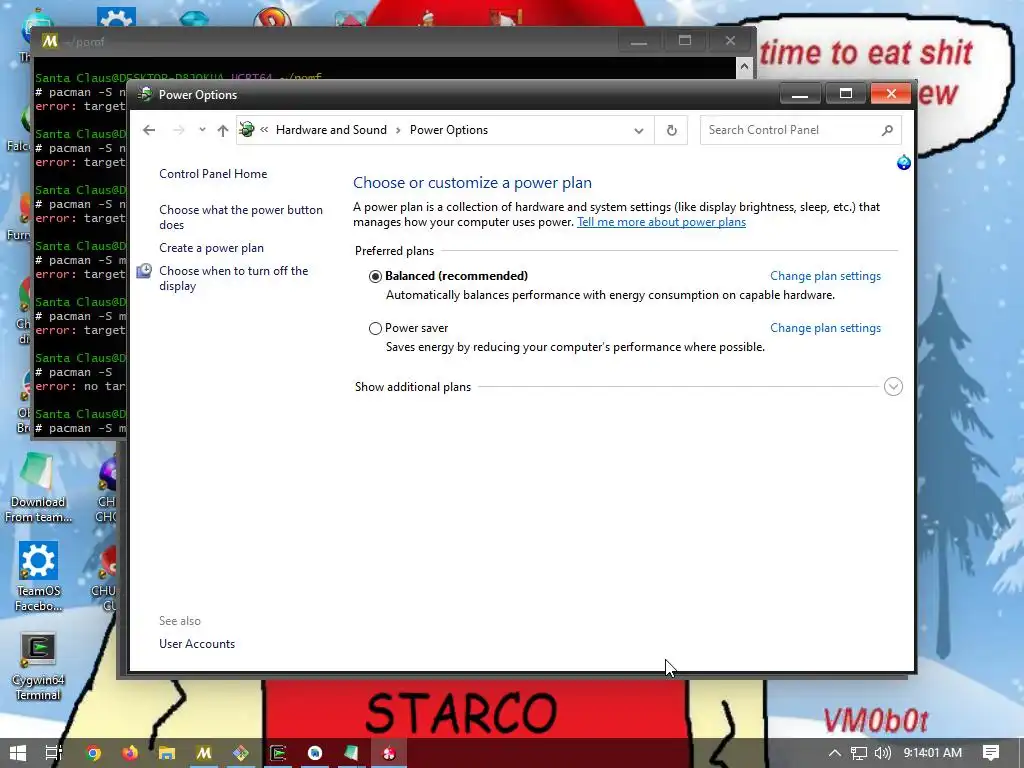Change plan settings for Balanced plan
1024x768 pixels.
point(825,276)
